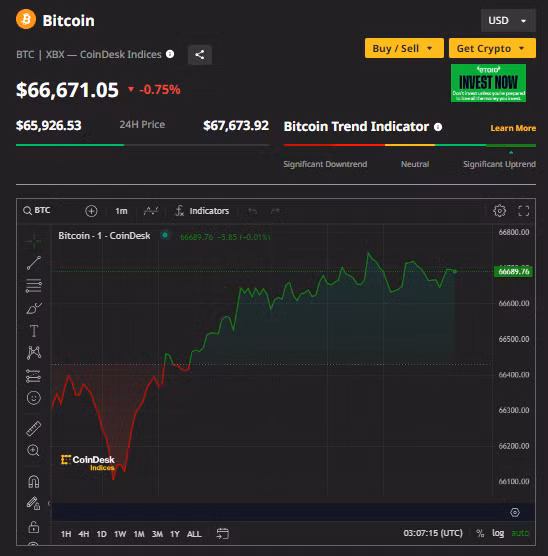Undo the last chart action
The width and height of the screenshot is (548, 556).
(x=253, y=211)
